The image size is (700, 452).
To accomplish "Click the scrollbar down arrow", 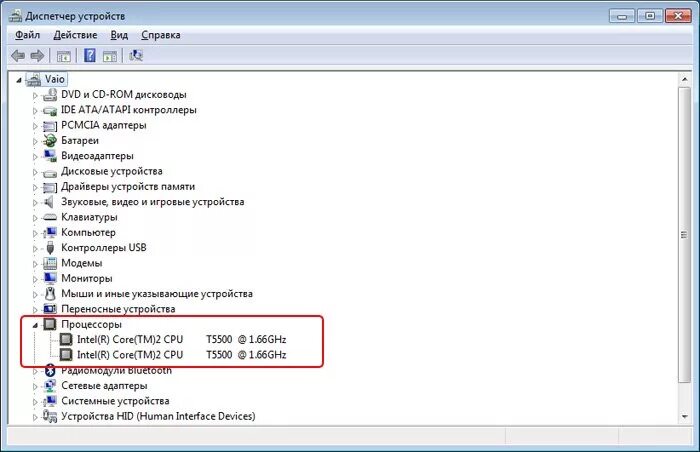I will click(x=684, y=417).
